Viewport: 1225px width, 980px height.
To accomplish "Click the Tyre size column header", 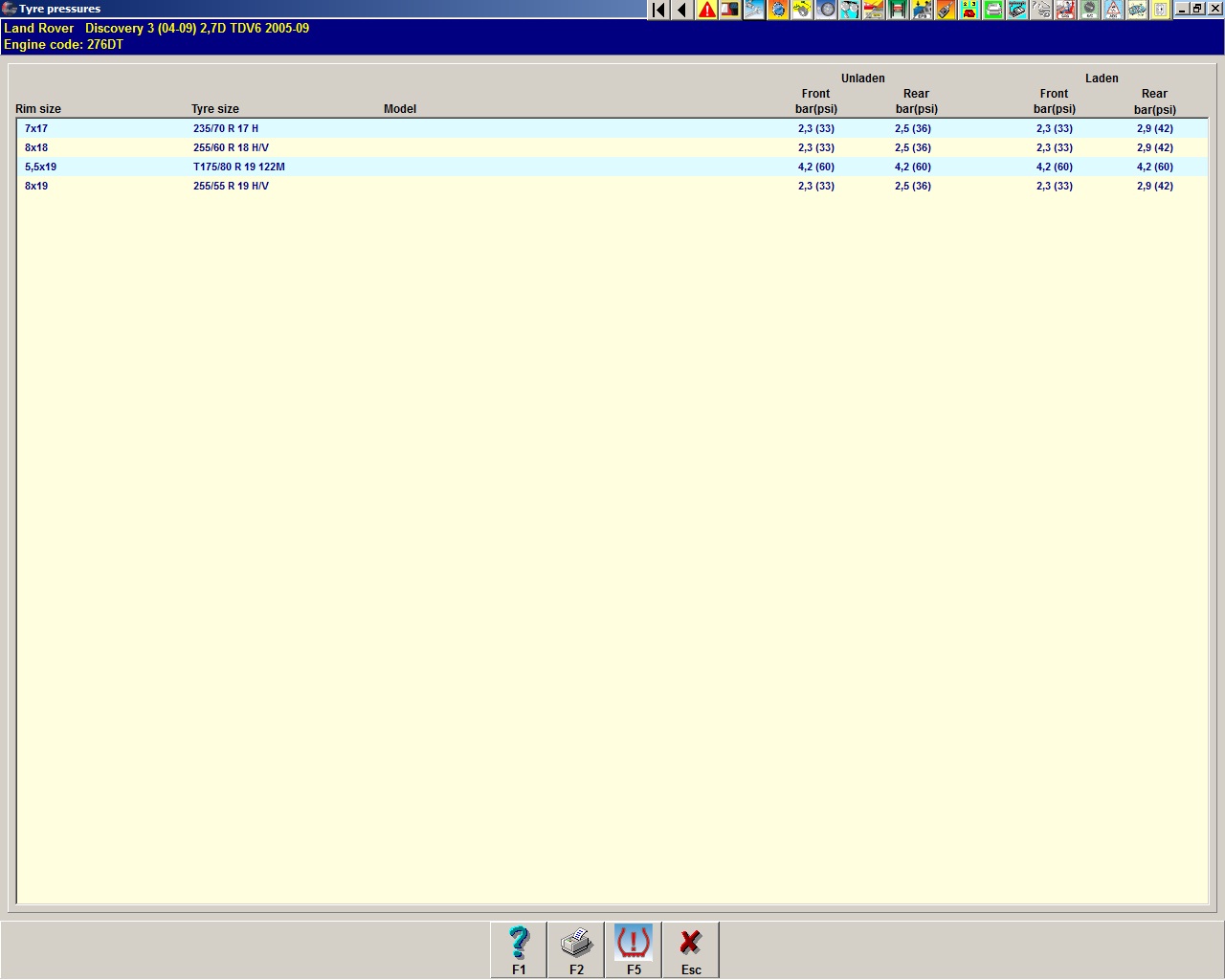I will click(x=215, y=109).
